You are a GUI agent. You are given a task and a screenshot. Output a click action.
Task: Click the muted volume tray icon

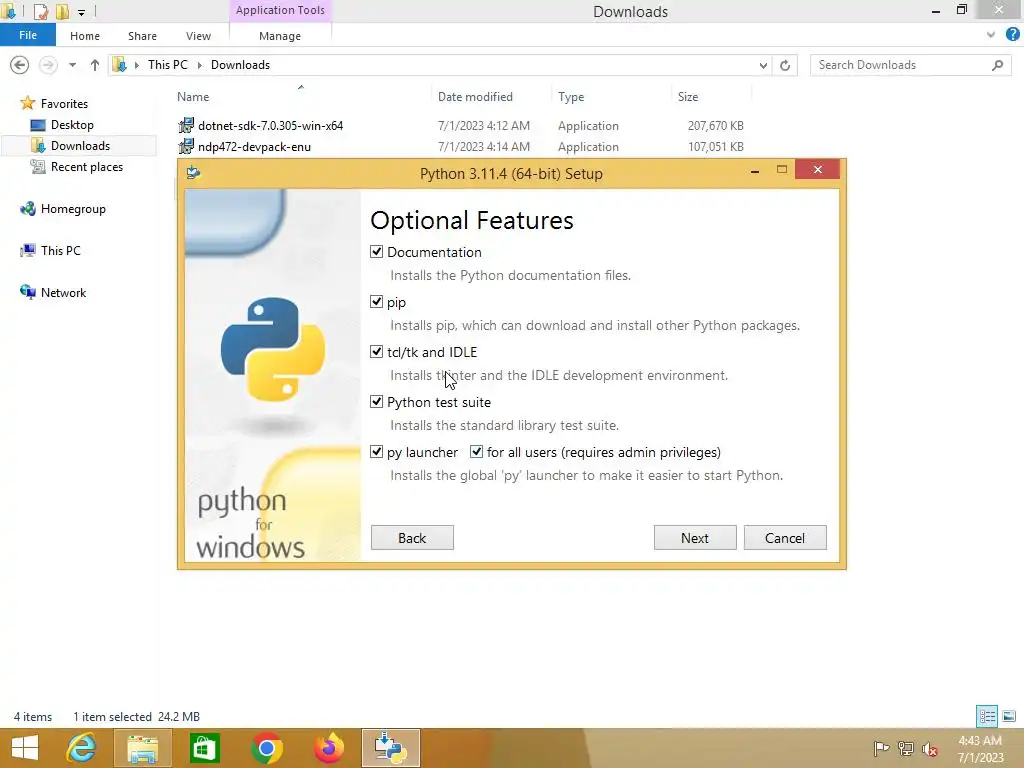coord(930,748)
